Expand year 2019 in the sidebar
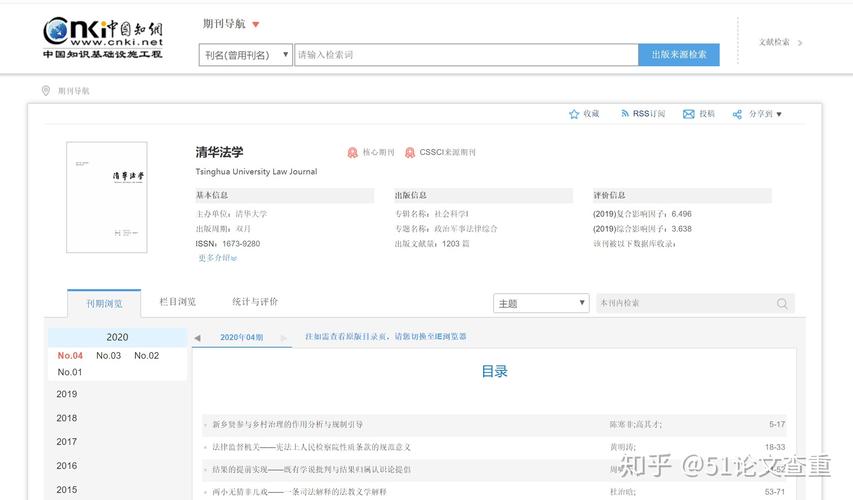This screenshot has height=500, width=853. pos(66,394)
